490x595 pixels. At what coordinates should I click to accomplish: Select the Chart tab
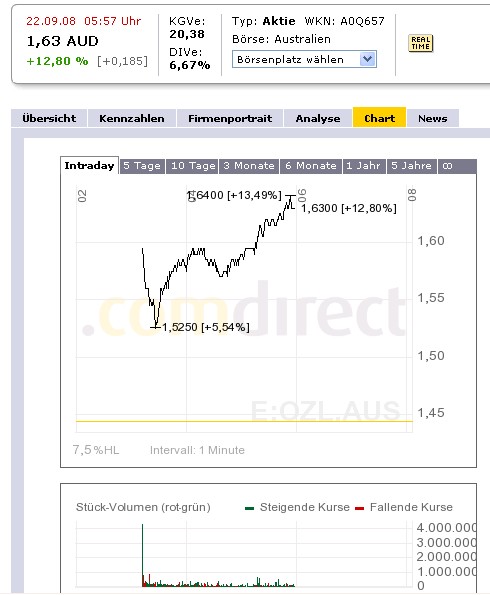tap(380, 118)
